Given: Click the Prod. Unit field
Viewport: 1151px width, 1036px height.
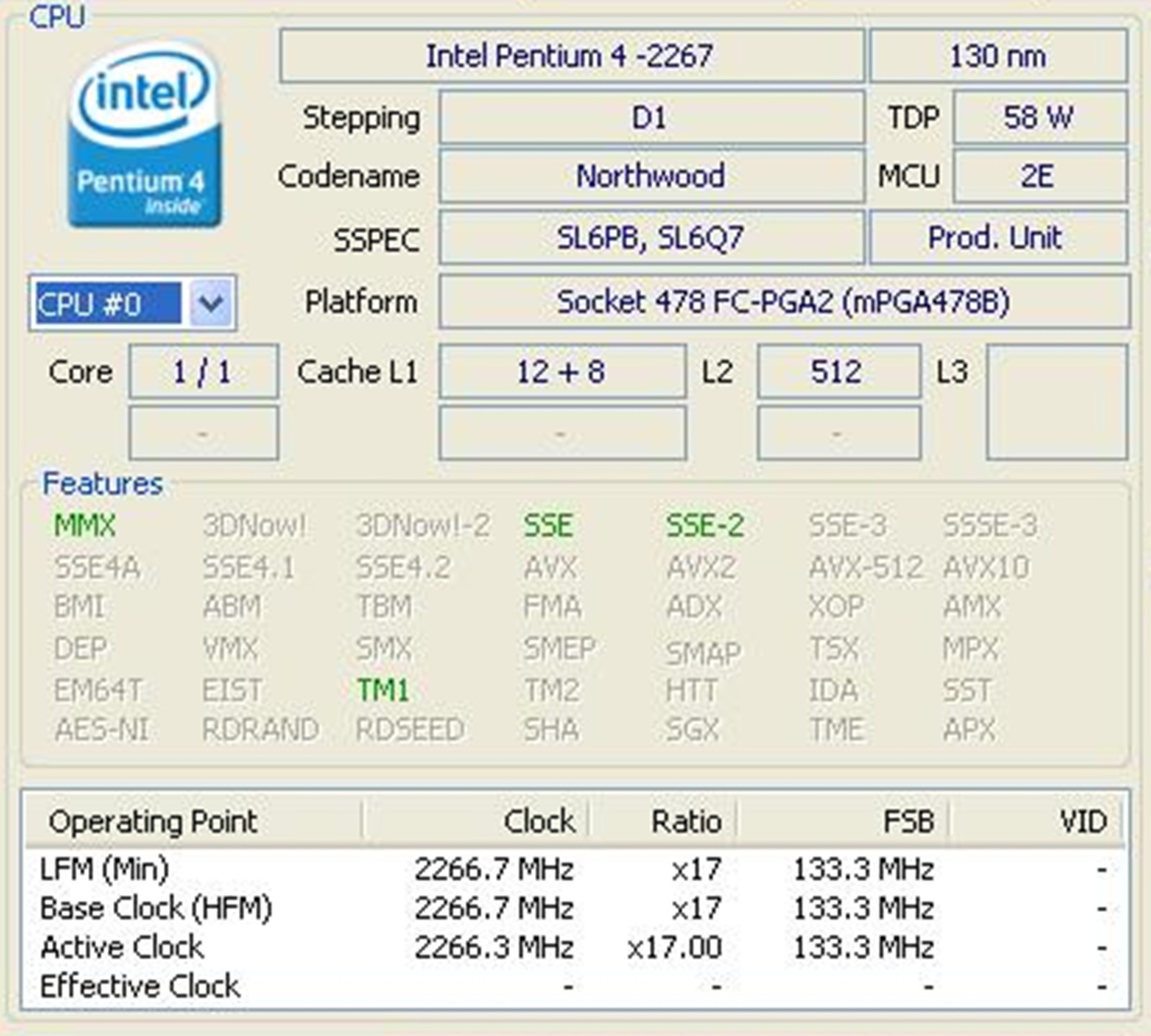Looking at the screenshot, I should [998, 237].
